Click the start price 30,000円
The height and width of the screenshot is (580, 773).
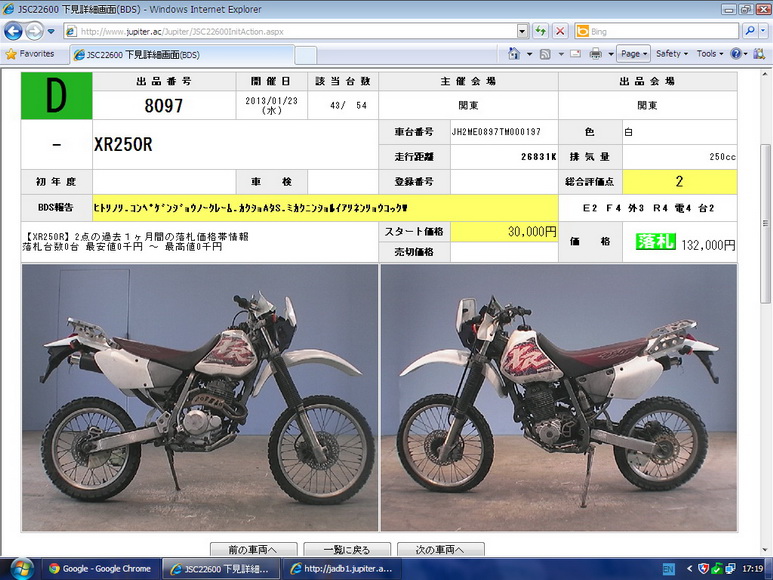(532, 232)
